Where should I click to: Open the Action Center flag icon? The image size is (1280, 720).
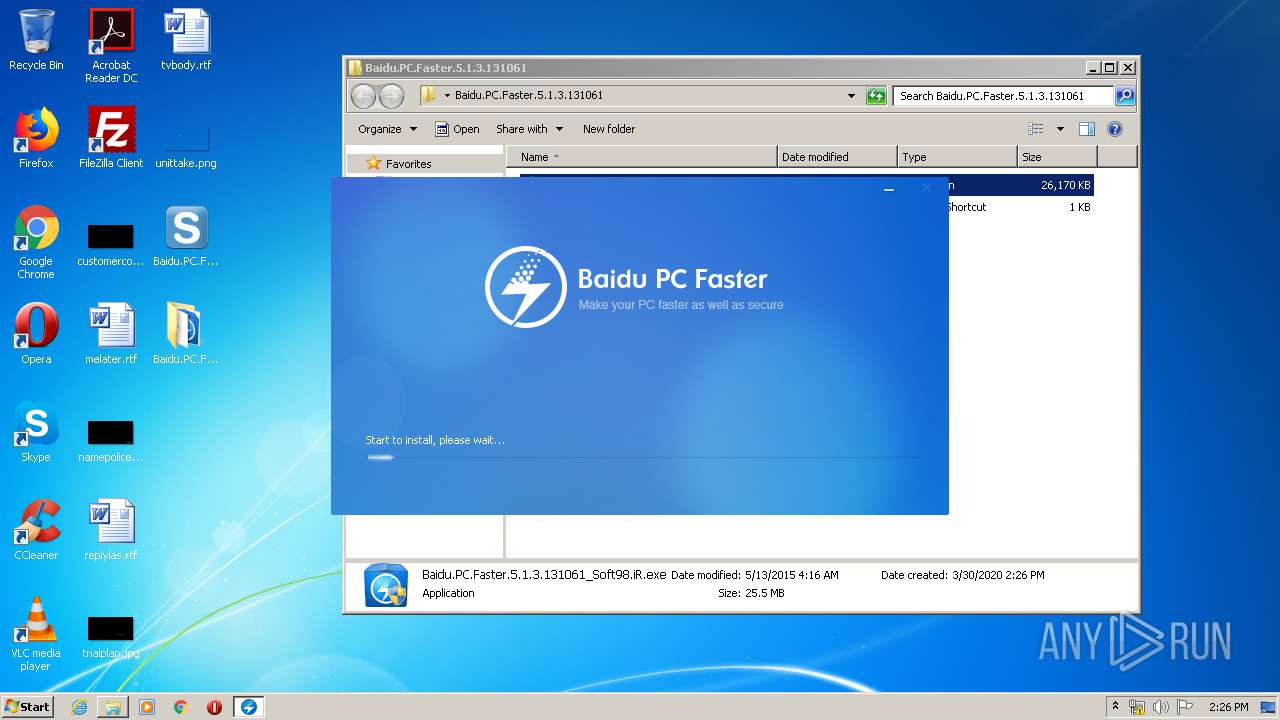1185,707
